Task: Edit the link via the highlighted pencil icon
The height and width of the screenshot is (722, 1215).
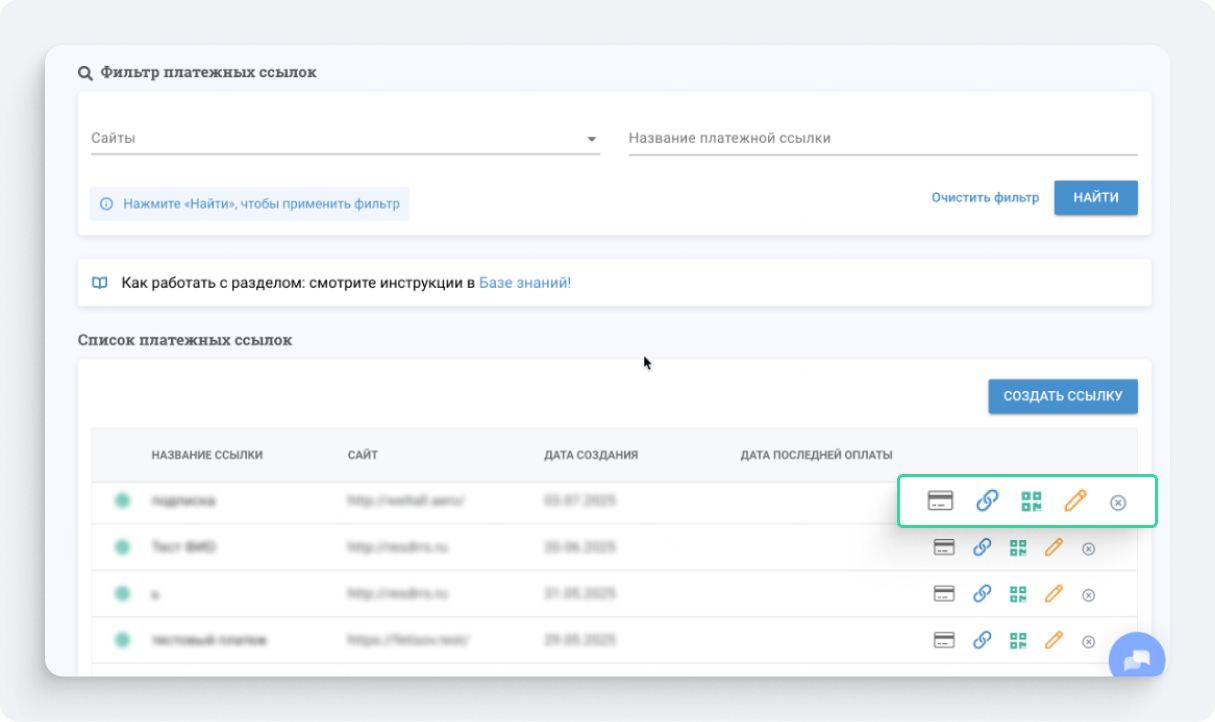Action: 1075,501
